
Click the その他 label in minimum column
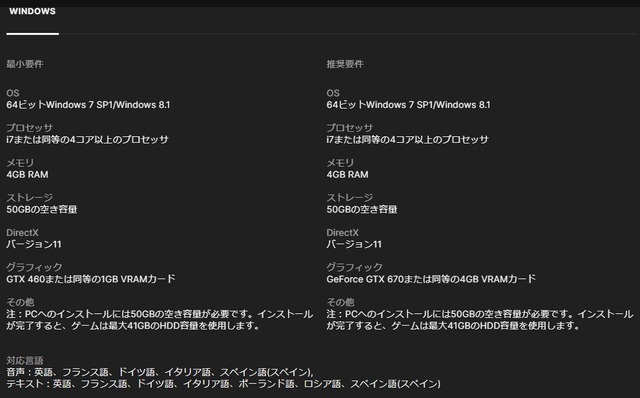click(20, 302)
